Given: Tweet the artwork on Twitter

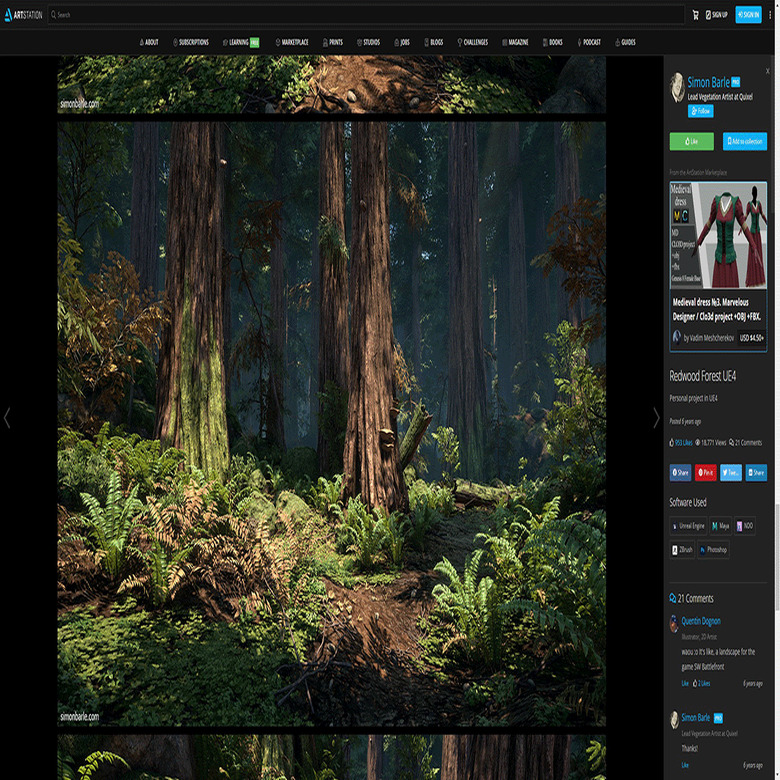Looking at the screenshot, I should pos(731,472).
